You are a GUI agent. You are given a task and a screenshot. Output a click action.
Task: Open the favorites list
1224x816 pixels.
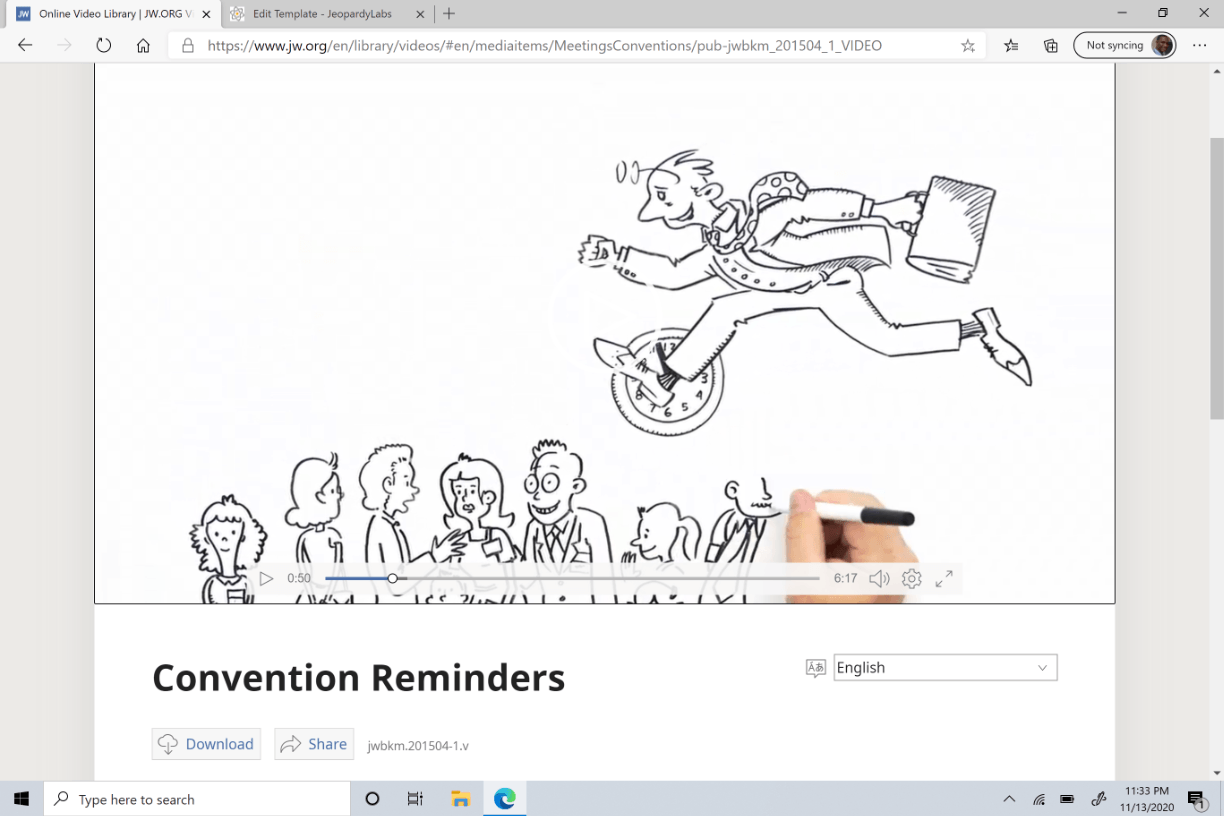[1011, 45]
